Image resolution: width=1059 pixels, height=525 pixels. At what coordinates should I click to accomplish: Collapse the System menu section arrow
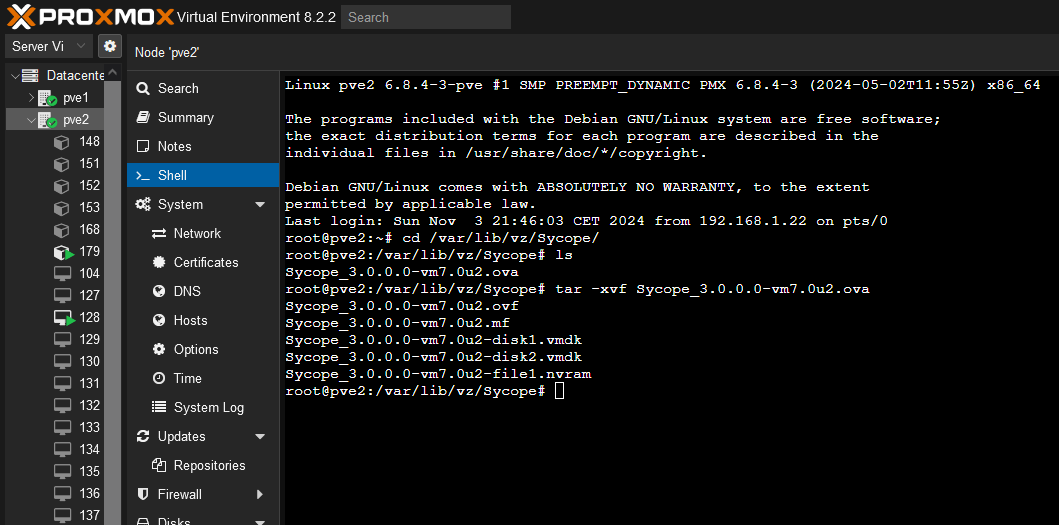point(260,205)
